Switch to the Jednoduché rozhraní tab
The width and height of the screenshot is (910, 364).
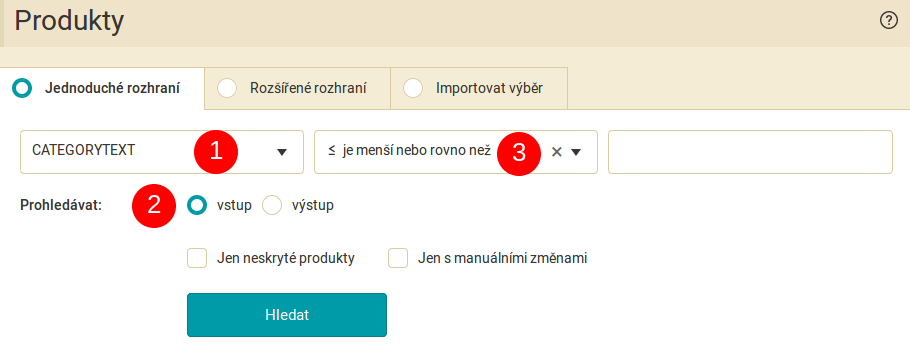[x=102, y=89]
